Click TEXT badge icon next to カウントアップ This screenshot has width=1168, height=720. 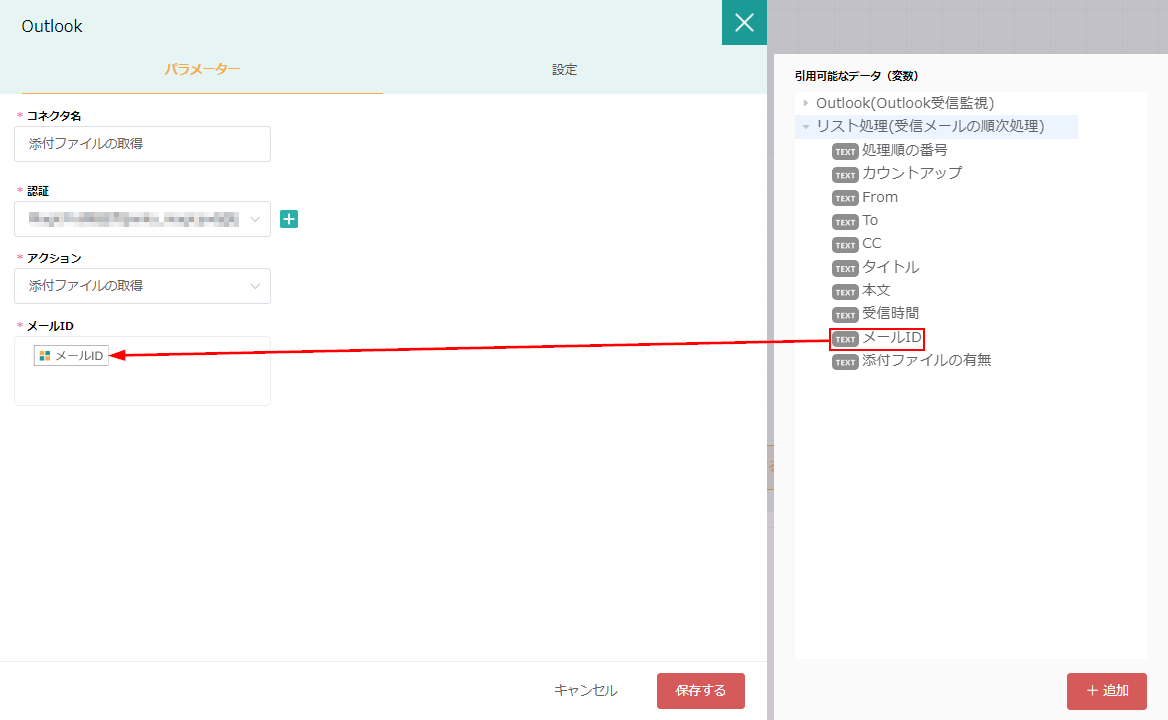pos(845,175)
